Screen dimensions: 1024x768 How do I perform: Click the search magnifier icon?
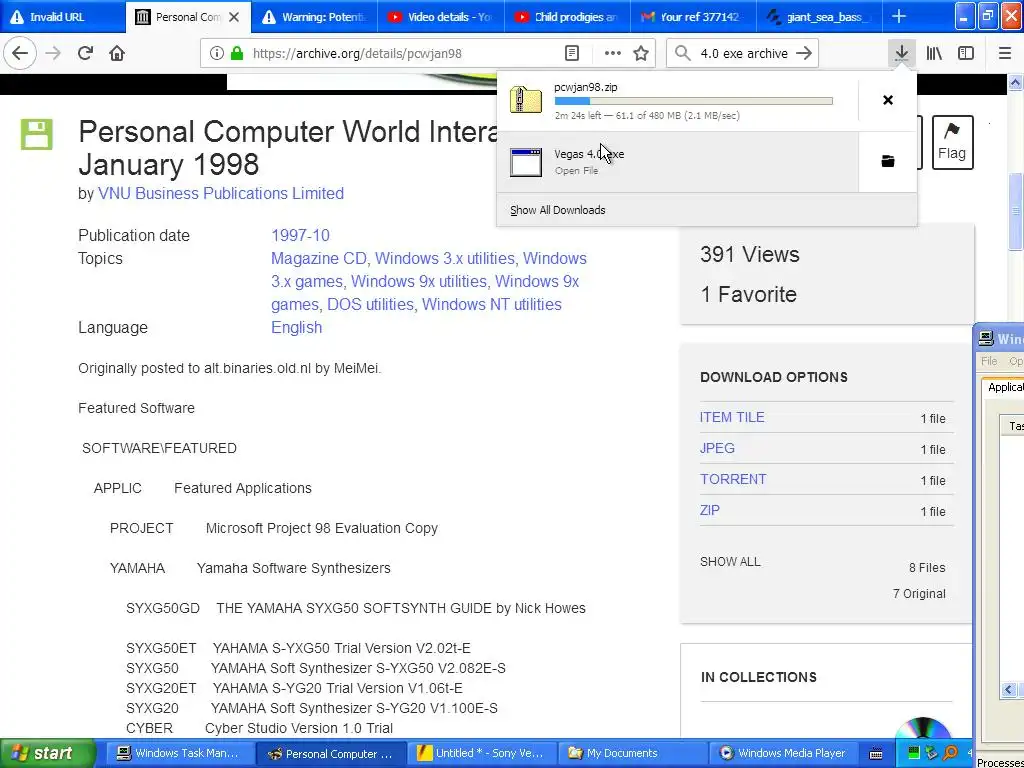click(x=682, y=54)
